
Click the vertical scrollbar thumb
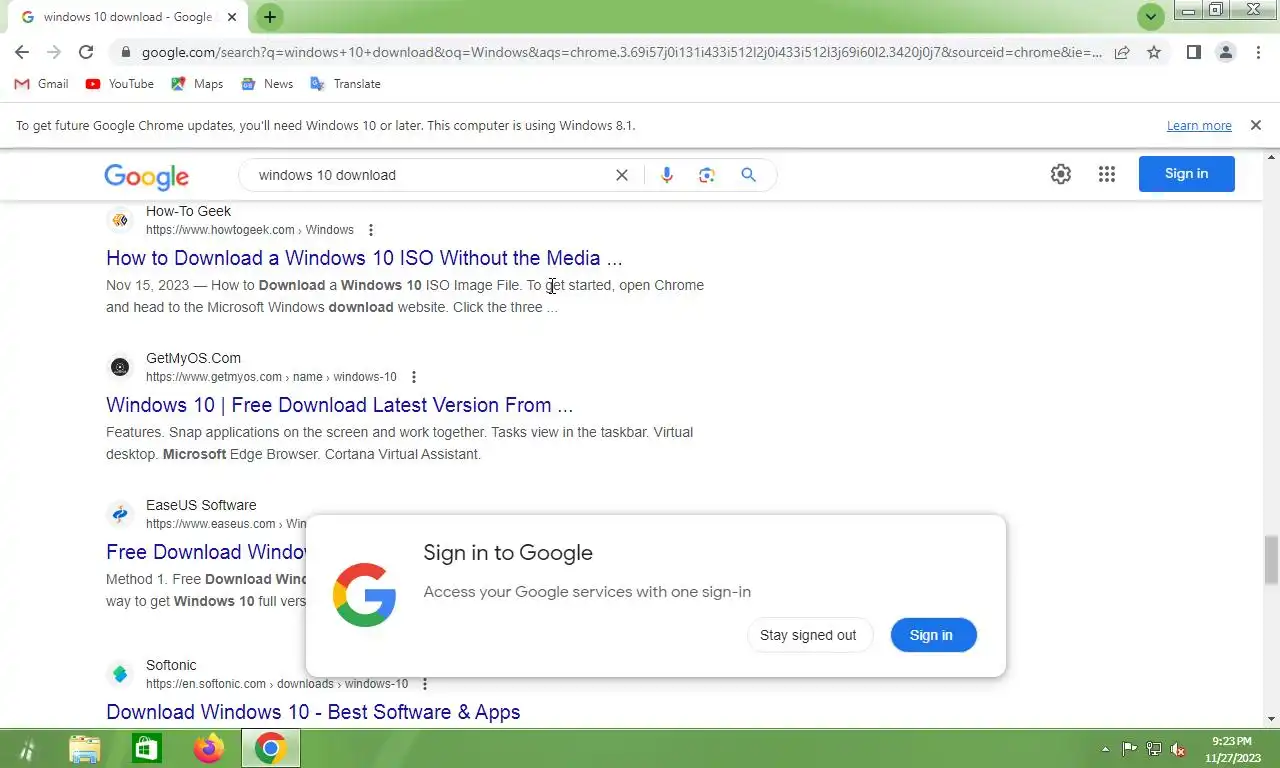tap(1271, 560)
